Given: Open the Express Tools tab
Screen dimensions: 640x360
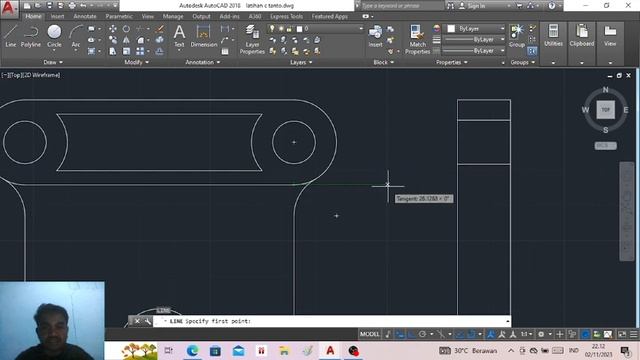Looking at the screenshot, I should click(x=286, y=16).
